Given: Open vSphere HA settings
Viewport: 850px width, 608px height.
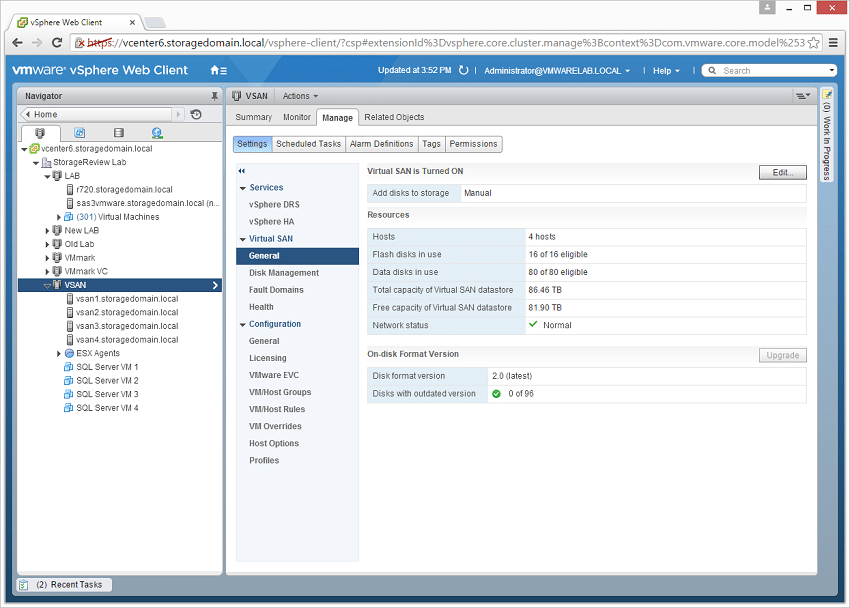Looking at the screenshot, I should [271, 222].
